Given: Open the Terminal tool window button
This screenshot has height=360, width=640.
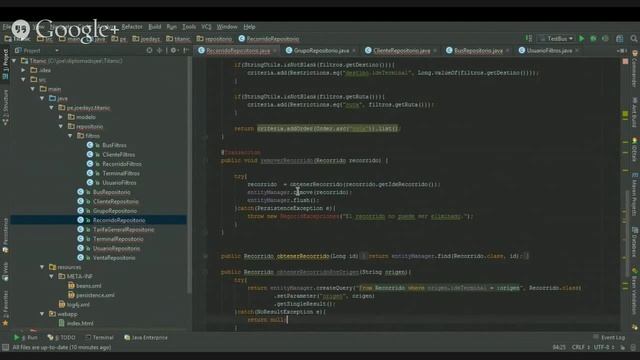Looking at the screenshot, I should [x=99, y=338].
